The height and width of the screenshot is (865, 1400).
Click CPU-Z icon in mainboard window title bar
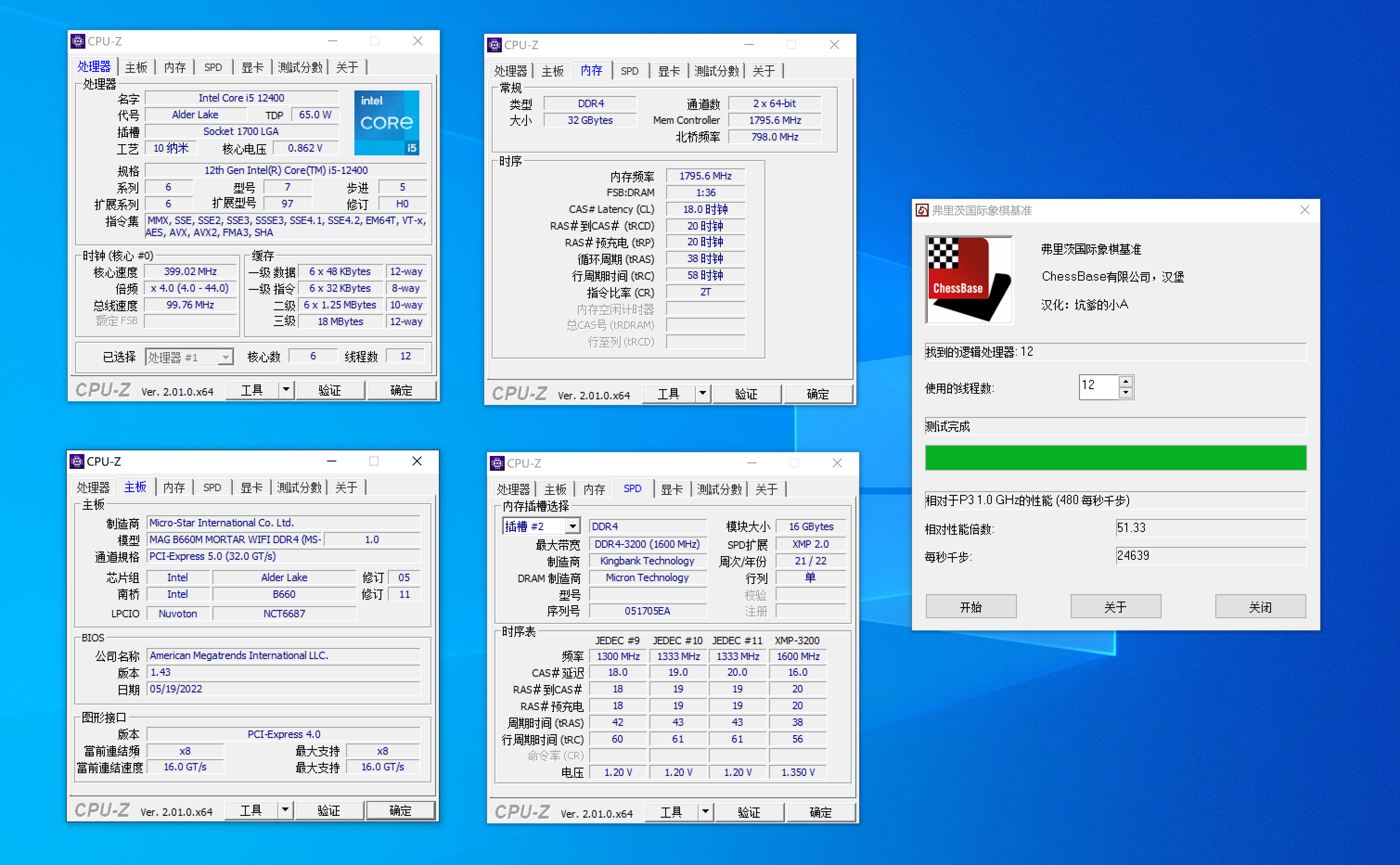(x=77, y=461)
